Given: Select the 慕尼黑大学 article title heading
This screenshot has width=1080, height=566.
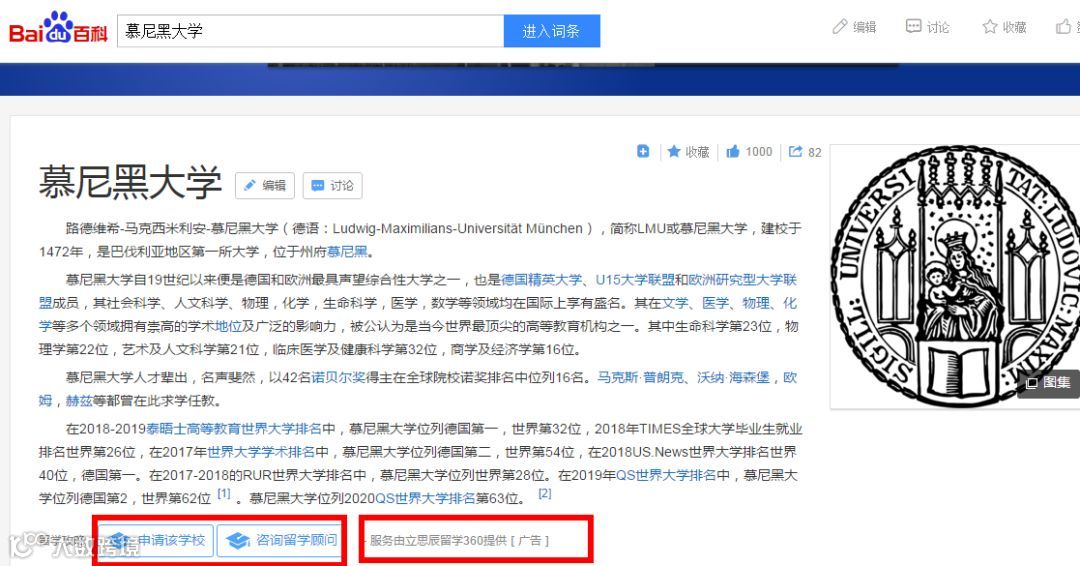Looking at the screenshot, I should pyautogui.click(x=130, y=182).
